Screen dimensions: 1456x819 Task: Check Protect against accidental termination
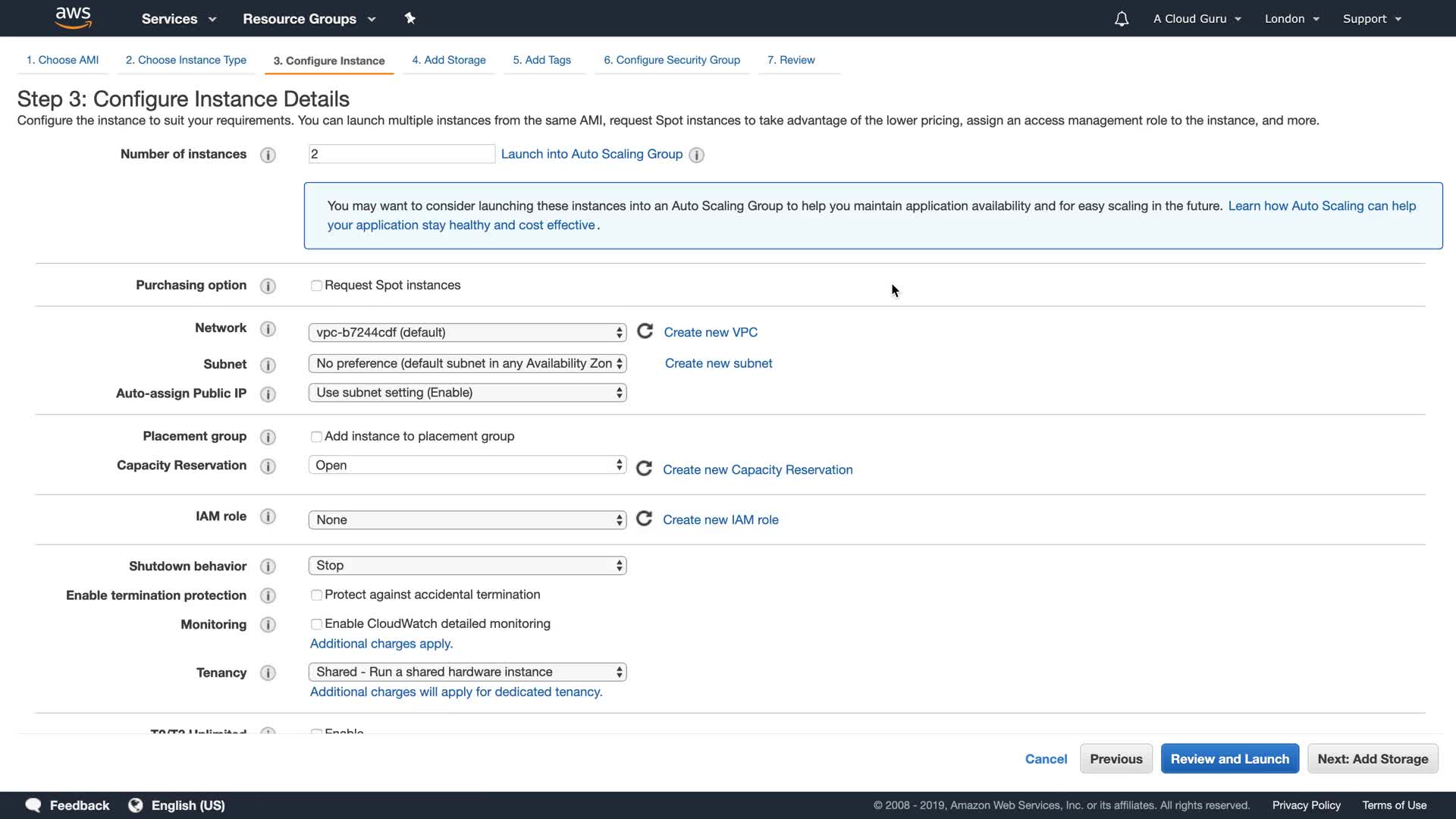pos(316,595)
